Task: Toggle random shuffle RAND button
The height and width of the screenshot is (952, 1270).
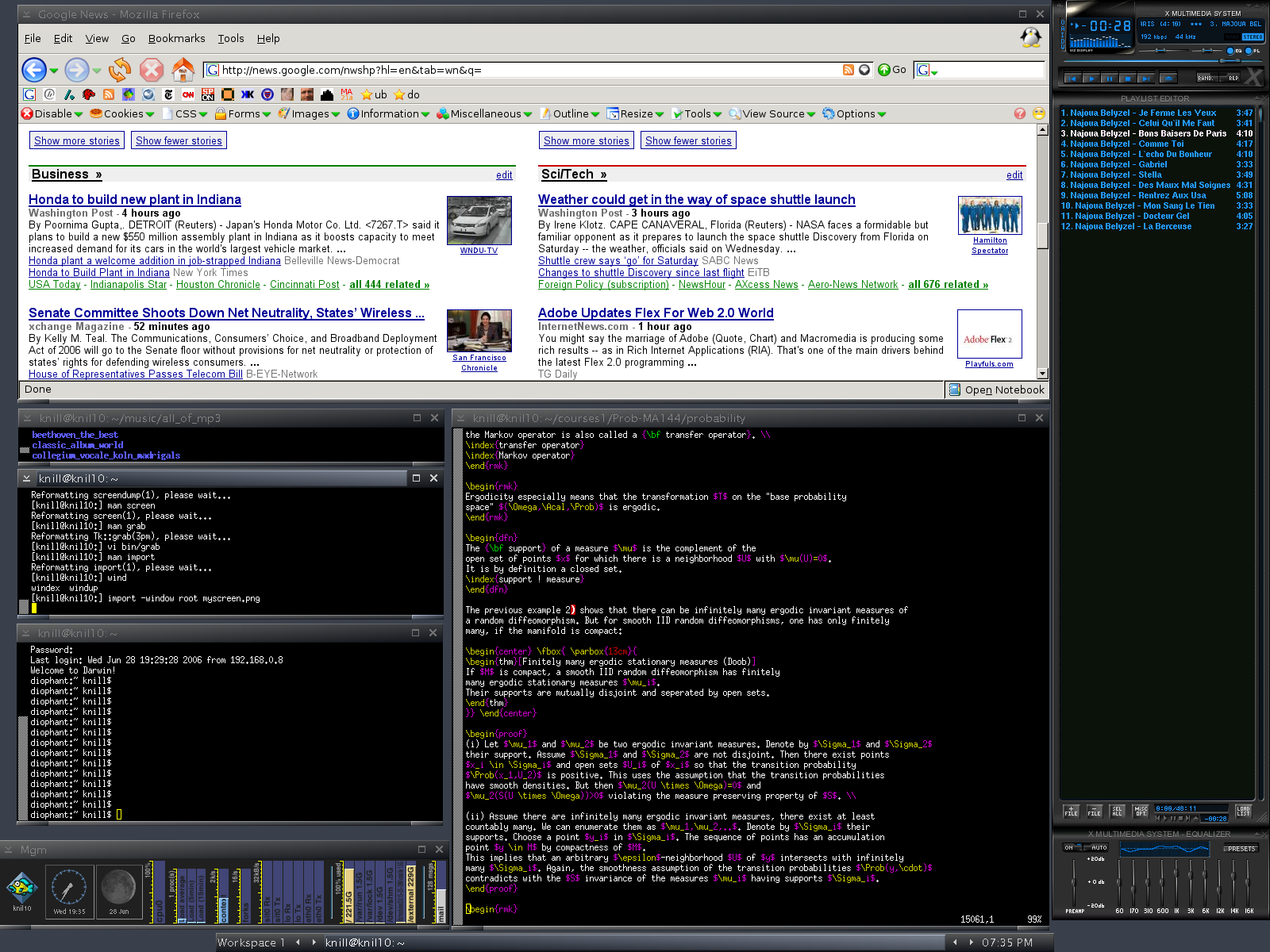Action: [x=1206, y=78]
